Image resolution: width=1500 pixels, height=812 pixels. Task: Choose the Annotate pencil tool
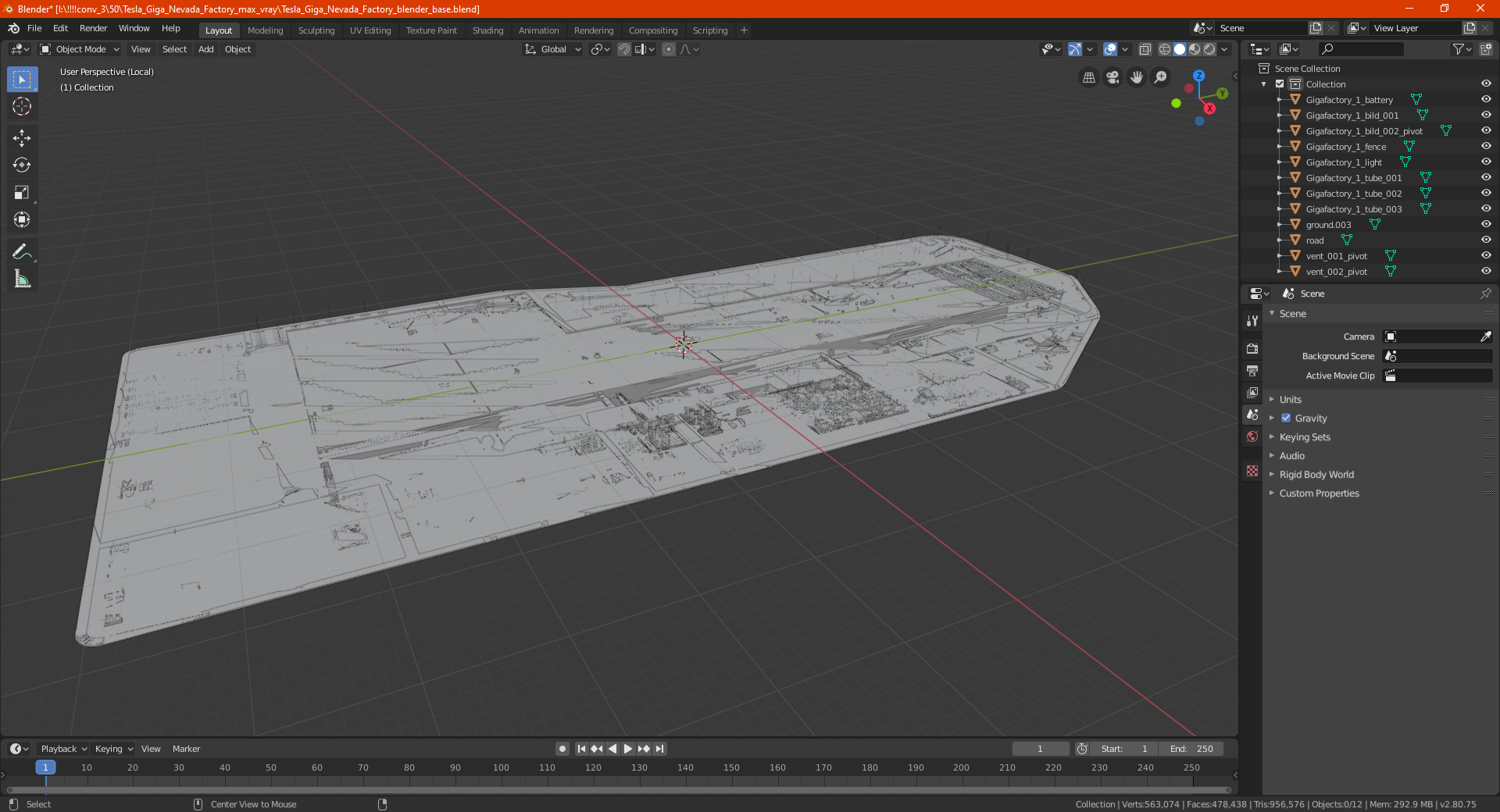tap(22, 251)
